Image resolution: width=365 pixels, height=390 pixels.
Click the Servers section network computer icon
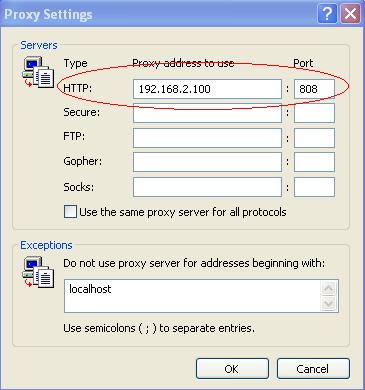point(38,72)
